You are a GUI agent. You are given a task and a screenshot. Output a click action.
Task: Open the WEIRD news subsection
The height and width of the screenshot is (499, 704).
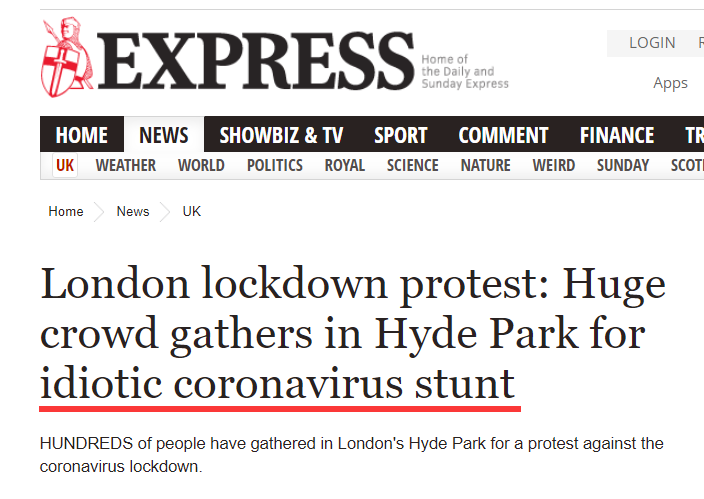[553, 165]
